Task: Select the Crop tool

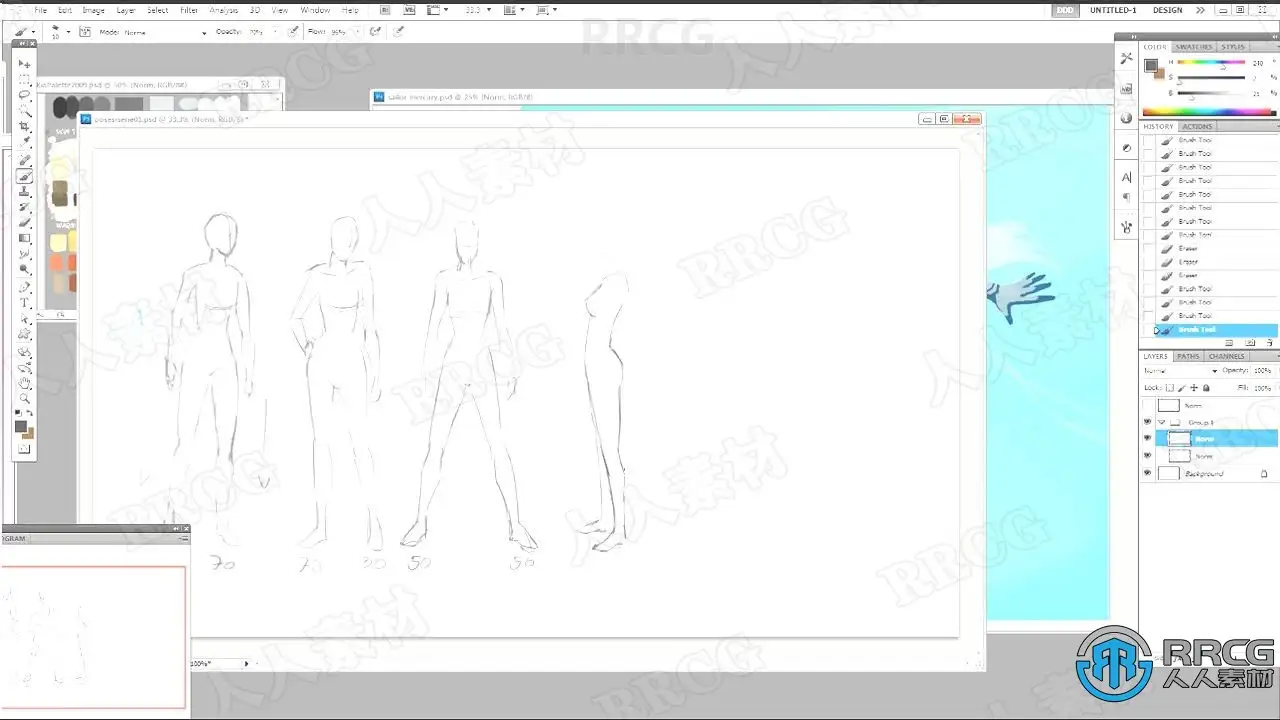Action: (x=25, y=127)
